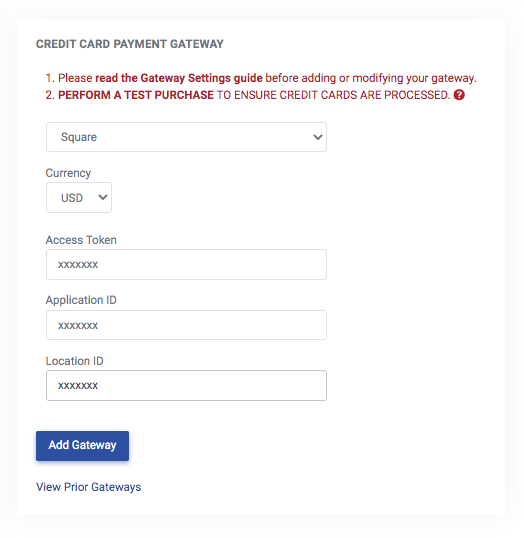The width and height of the screenshot is (524, 538).
Task: Click the Access Token field label
Action: click(x=81, y=240)
